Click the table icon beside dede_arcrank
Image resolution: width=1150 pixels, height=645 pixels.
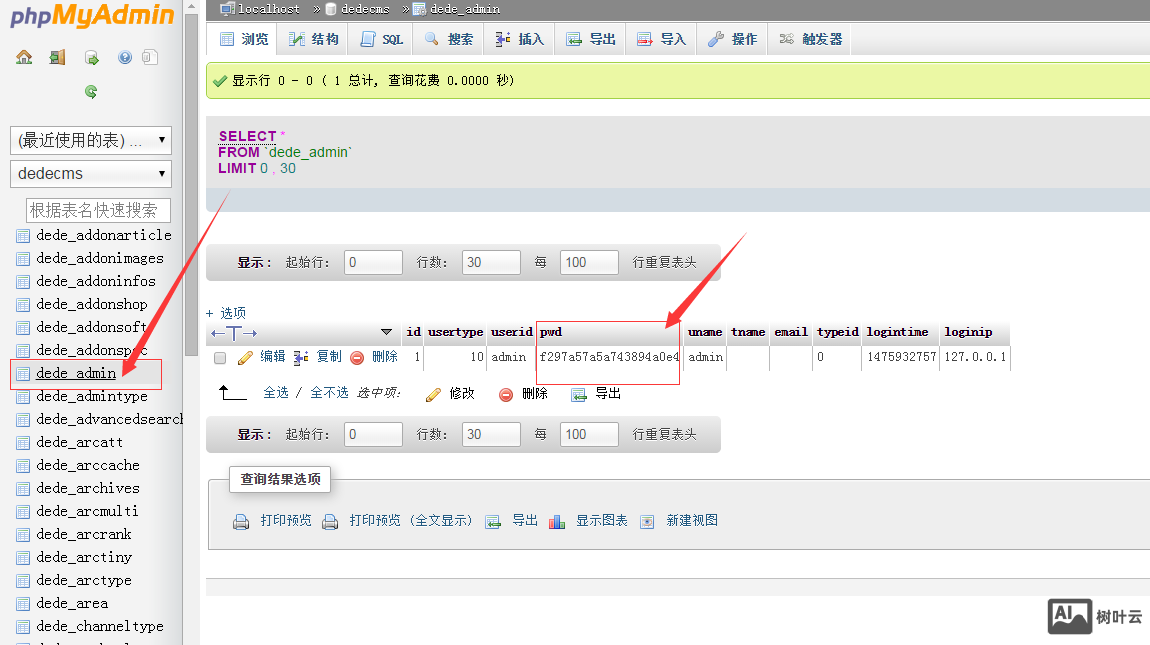pyautogui.click(x=23, y=535)
